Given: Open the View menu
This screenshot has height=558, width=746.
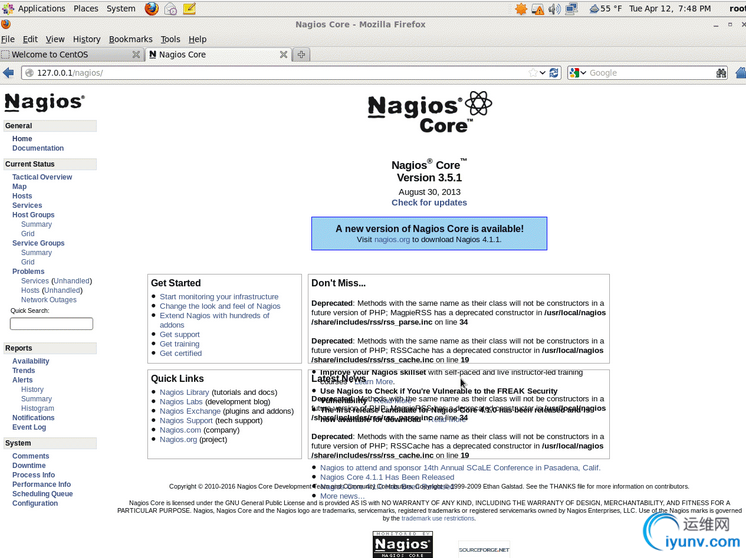Looking at the screenshot, I should [55, 39].
